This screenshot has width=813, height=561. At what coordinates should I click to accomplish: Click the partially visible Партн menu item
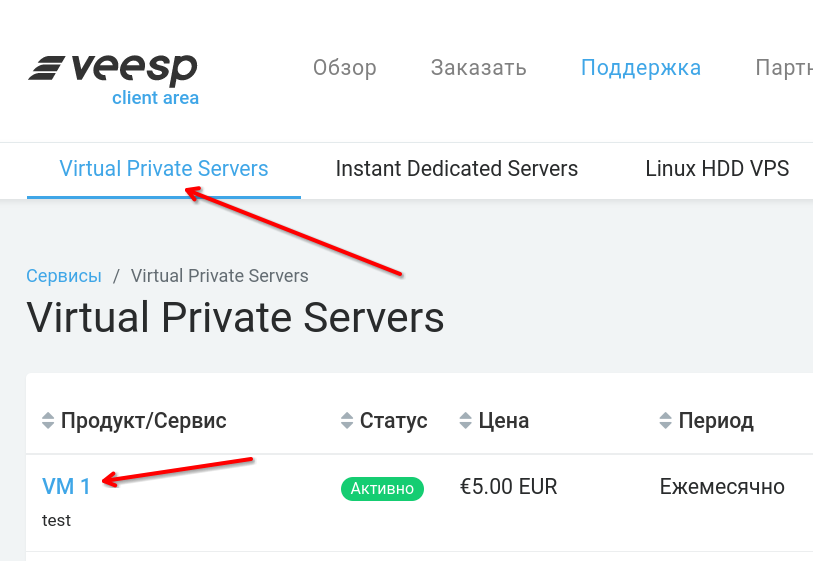[x=783, y=68]
